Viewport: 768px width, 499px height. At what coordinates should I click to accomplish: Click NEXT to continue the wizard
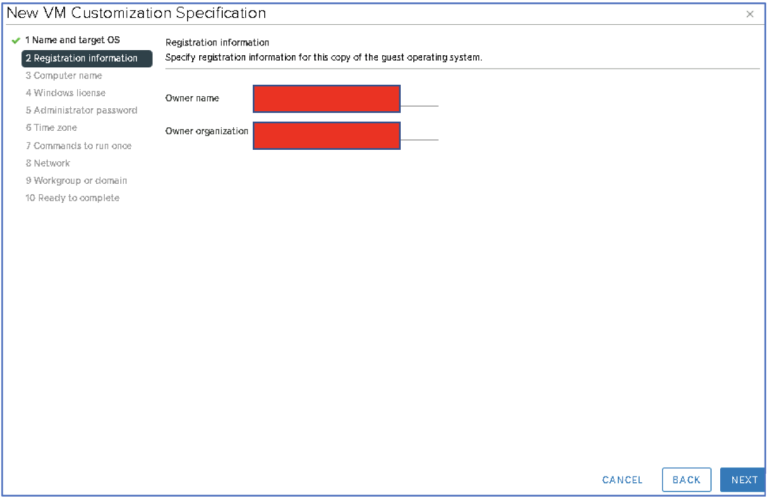pyautogui.click(x=743, y=480)
